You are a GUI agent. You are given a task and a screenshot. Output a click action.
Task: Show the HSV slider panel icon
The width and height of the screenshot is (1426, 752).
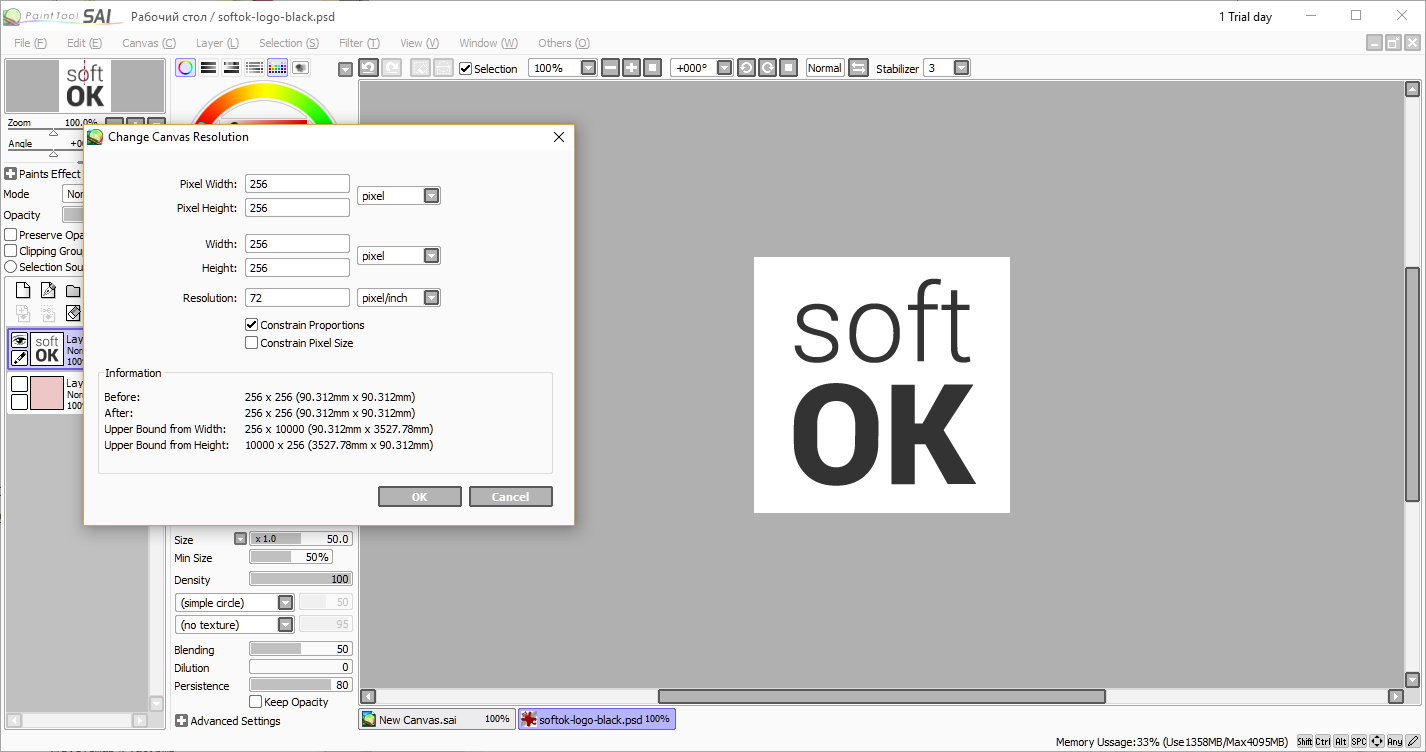(231, 68)
